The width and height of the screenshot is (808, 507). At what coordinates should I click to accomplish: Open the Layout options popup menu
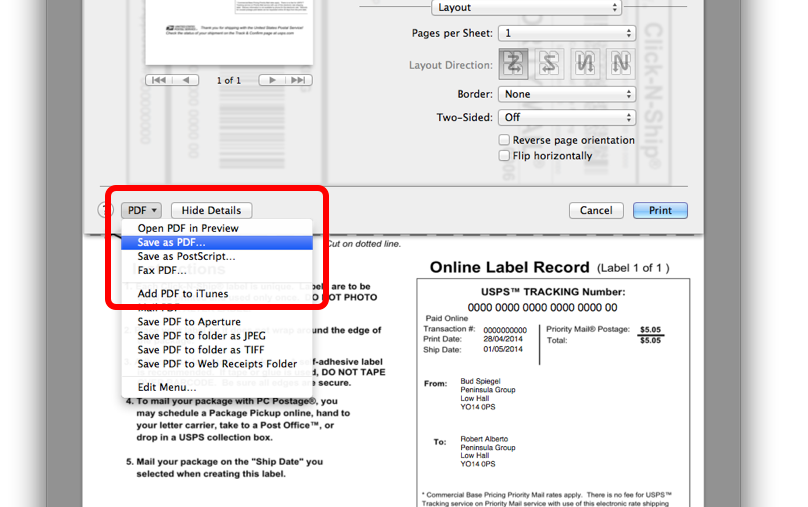[x=525, y=7]
